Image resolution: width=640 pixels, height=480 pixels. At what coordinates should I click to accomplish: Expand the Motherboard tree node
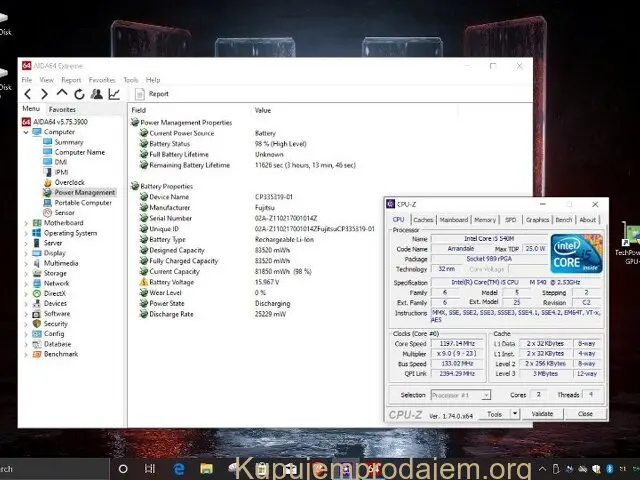point(26,223)
